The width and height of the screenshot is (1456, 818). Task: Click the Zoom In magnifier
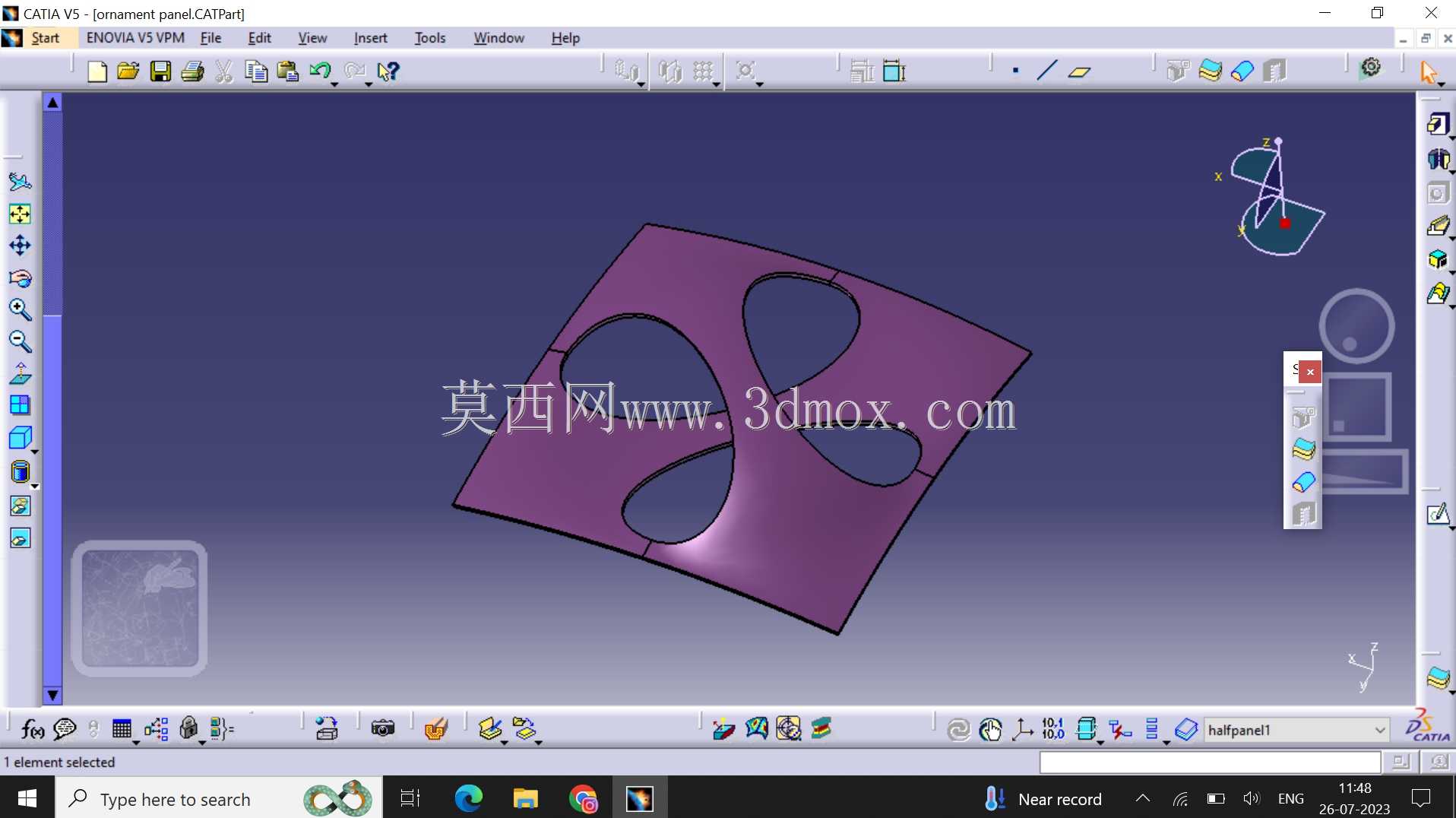[x=20, y=309]
